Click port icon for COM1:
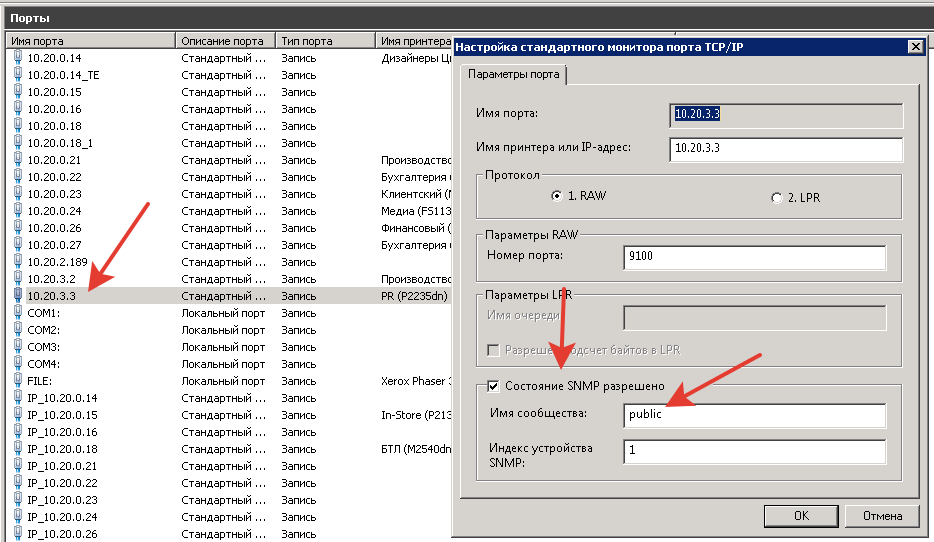This screenshot has height=542, width=934. [18, 313]
